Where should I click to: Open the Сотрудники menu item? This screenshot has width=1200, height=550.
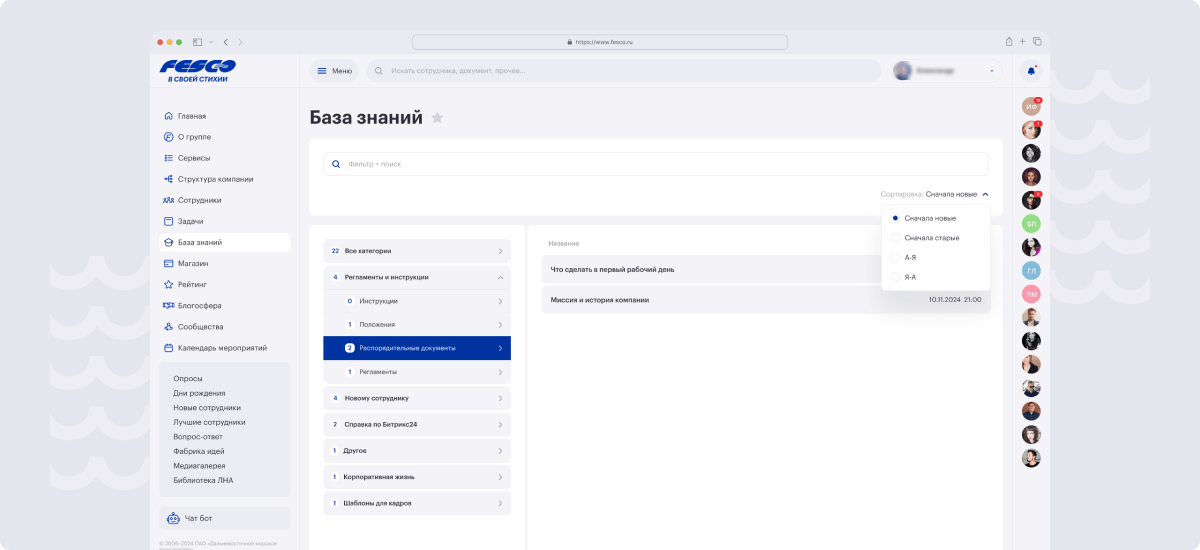tap(199, 200)
